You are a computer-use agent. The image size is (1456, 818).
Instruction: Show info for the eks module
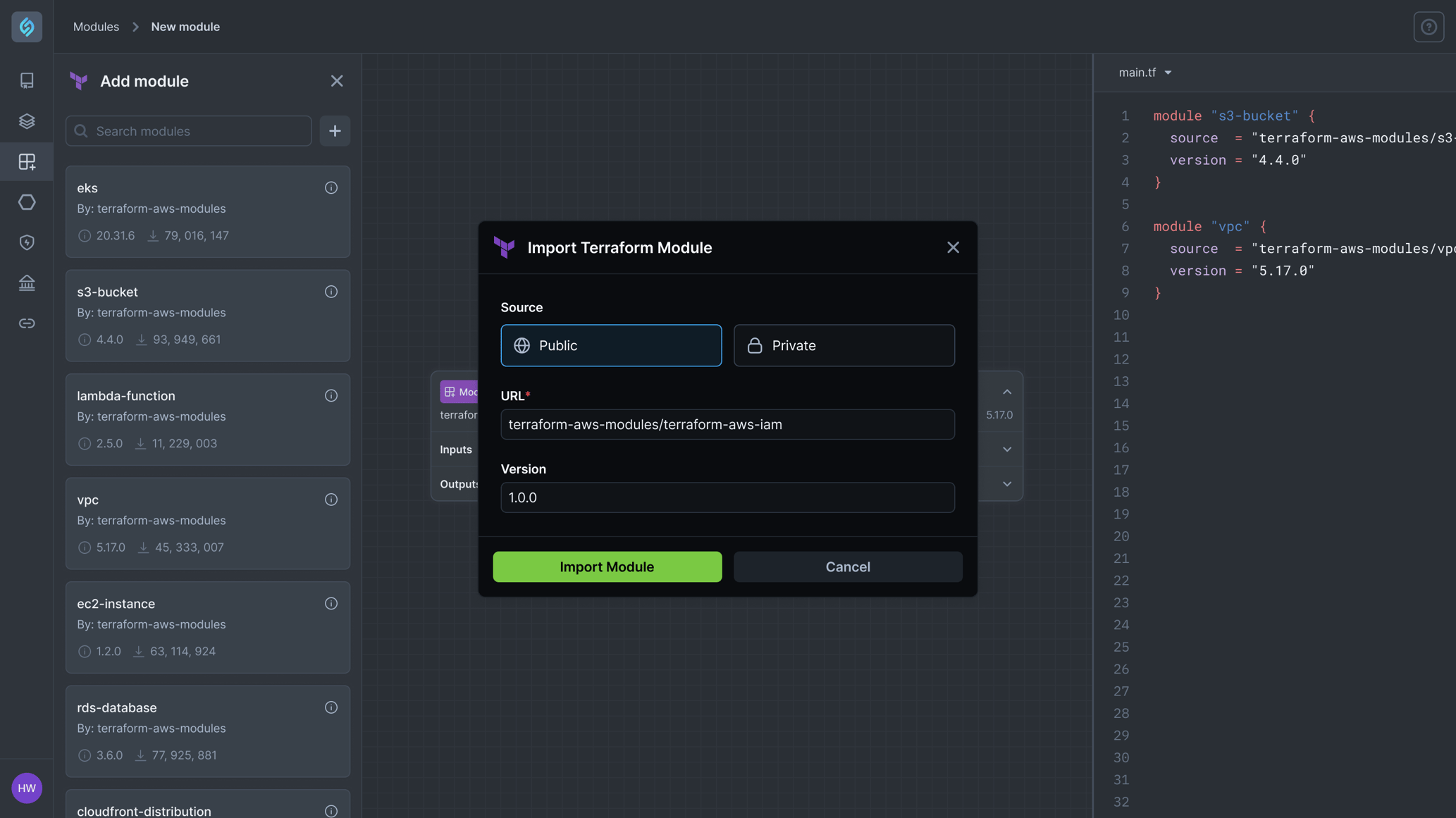[331, 188]
